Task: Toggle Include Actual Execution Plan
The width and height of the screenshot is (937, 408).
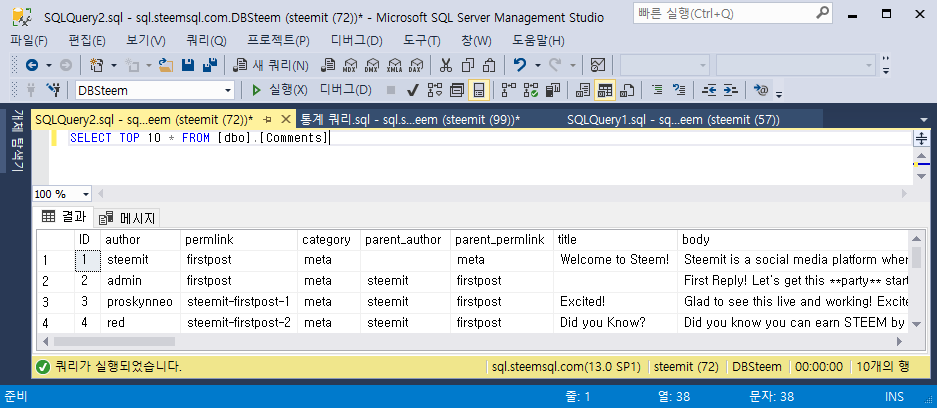Action: 509,90
